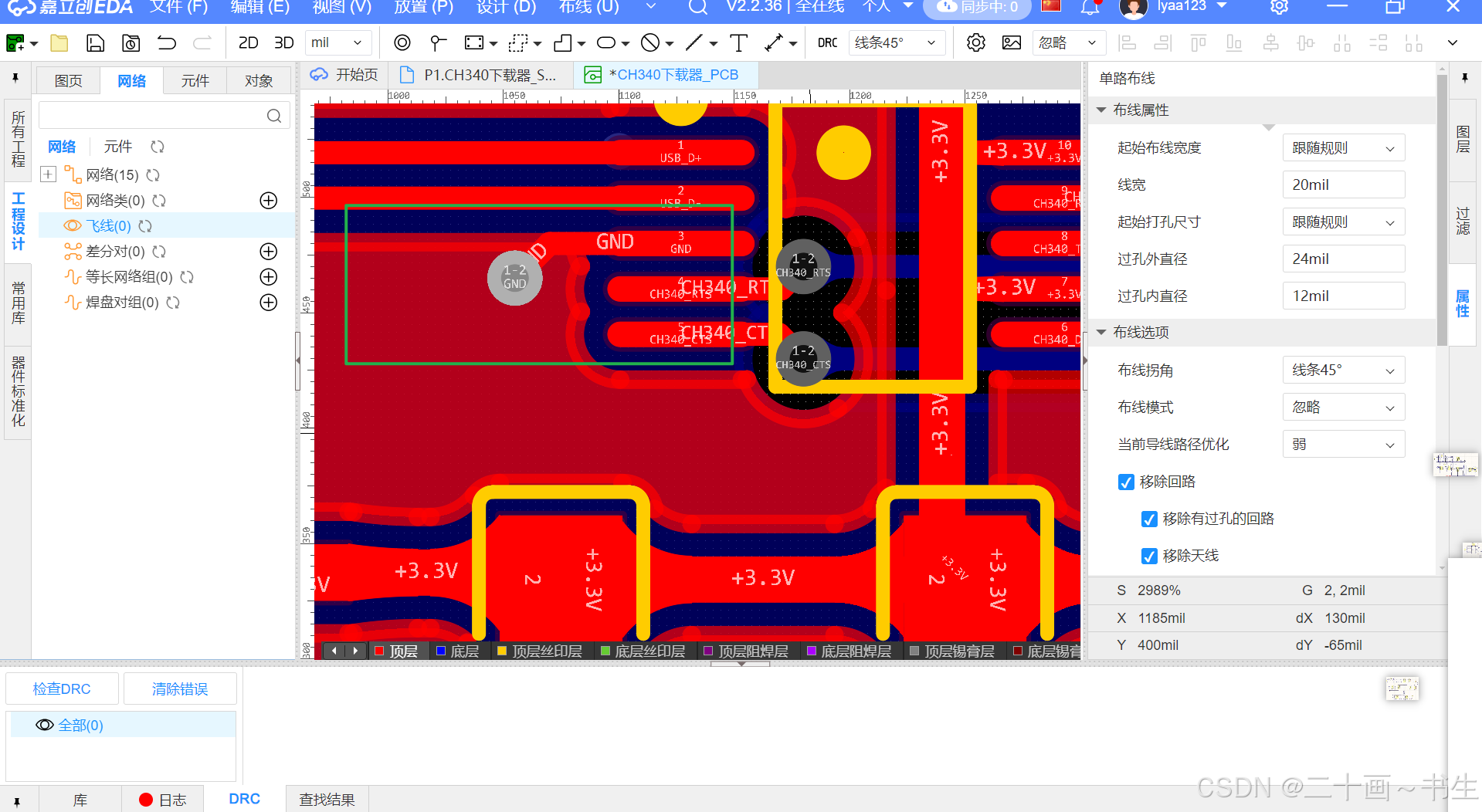Open the title bar settings gear
Viewport: 1482px width, 812px height.
(x=1279, y=7)
